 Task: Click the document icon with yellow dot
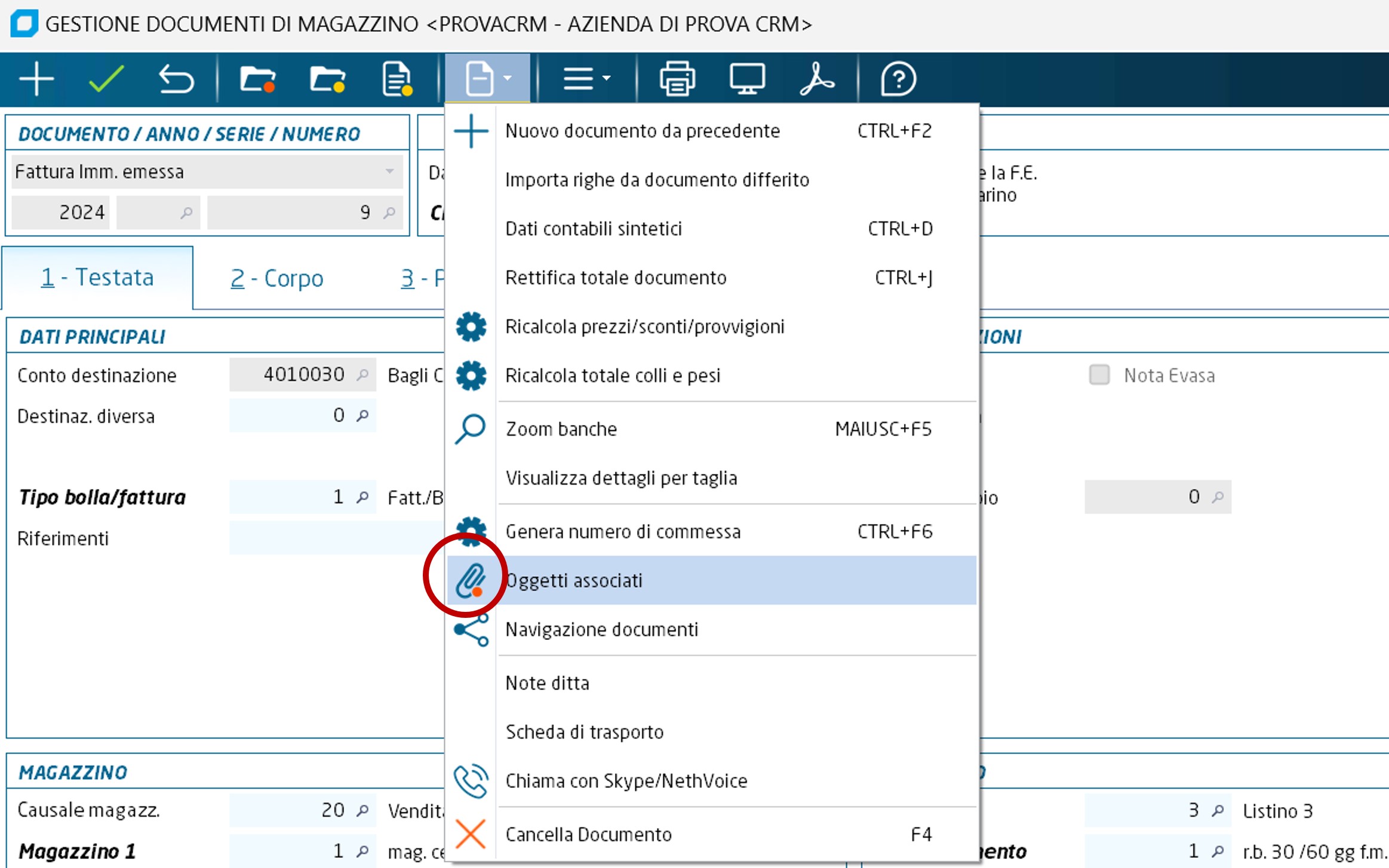click(x=397, y=79)
